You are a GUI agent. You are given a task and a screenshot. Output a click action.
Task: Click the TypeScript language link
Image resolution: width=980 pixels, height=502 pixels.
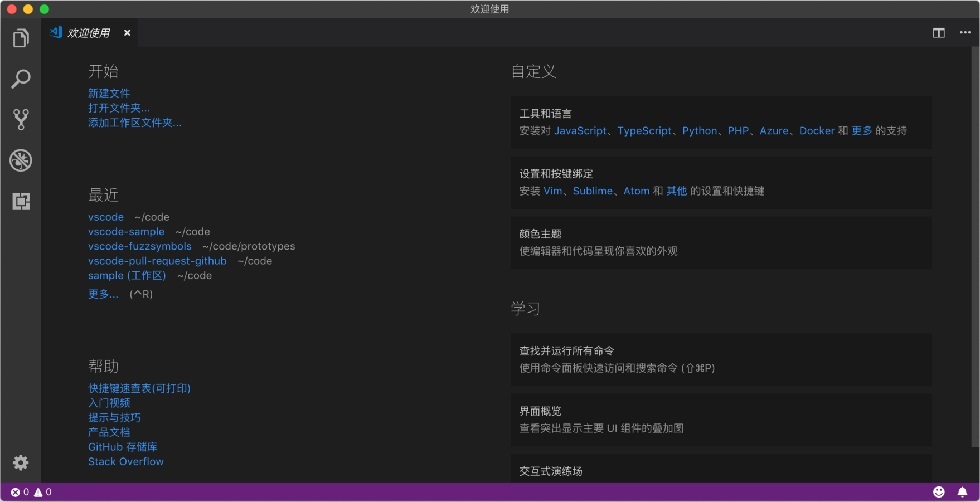644,131
